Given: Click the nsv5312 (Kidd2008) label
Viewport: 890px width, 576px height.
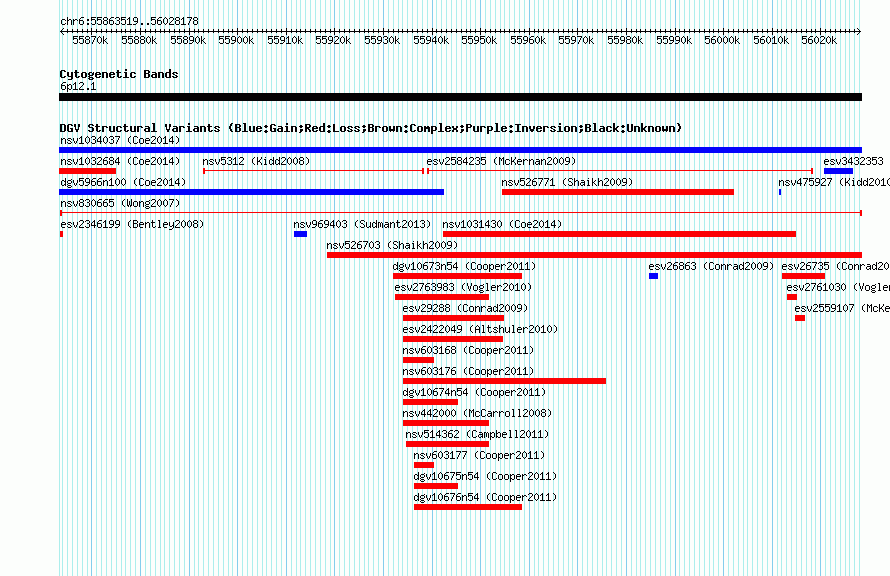Looking at the screenshot, I should point(256,161).
